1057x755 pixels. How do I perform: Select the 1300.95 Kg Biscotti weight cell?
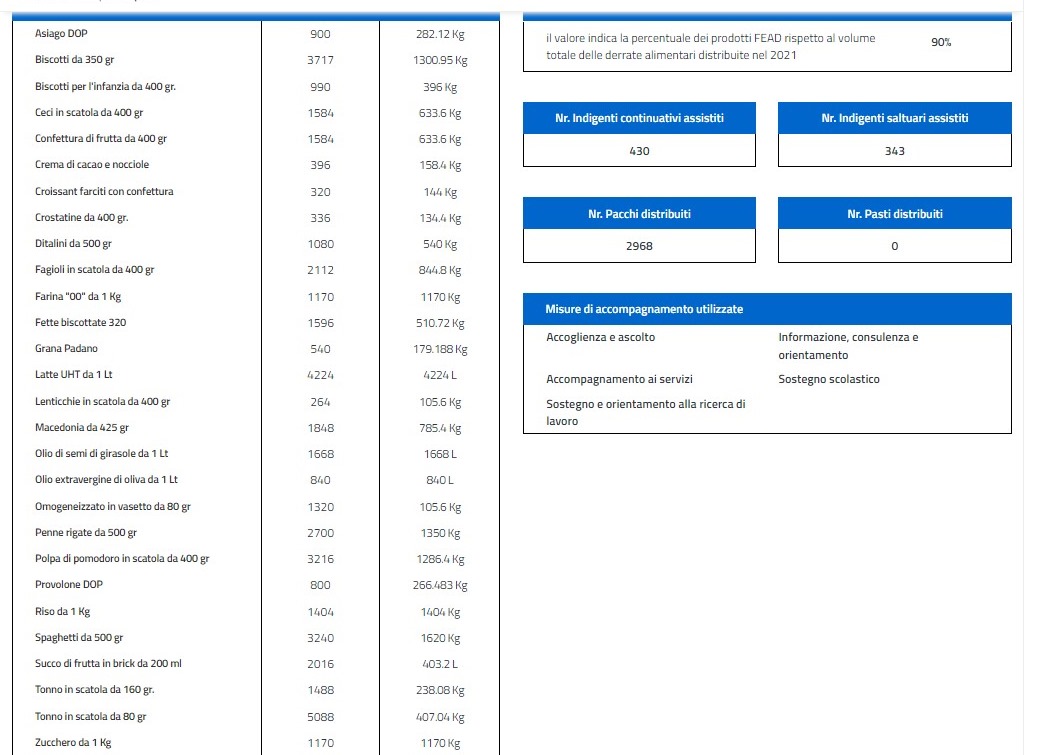coord(440,61)
